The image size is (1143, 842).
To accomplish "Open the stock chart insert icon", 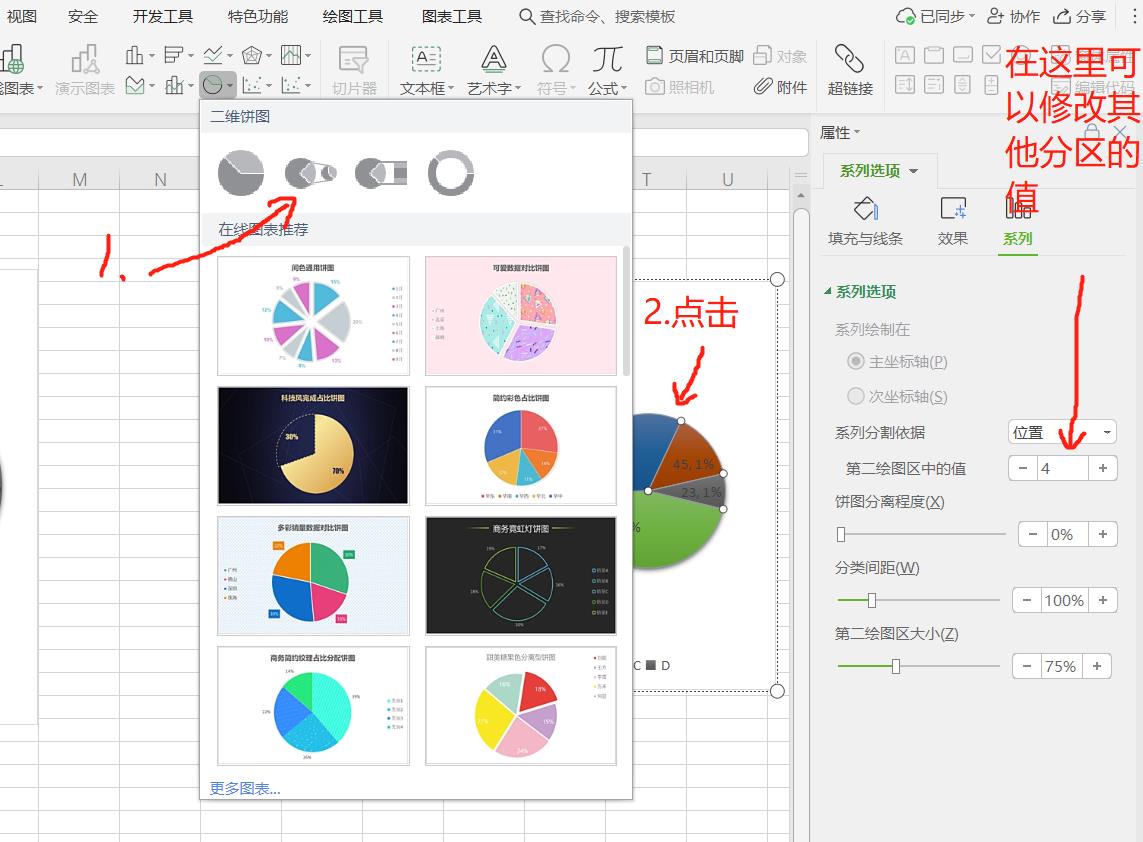I will [x=291, y=55].
